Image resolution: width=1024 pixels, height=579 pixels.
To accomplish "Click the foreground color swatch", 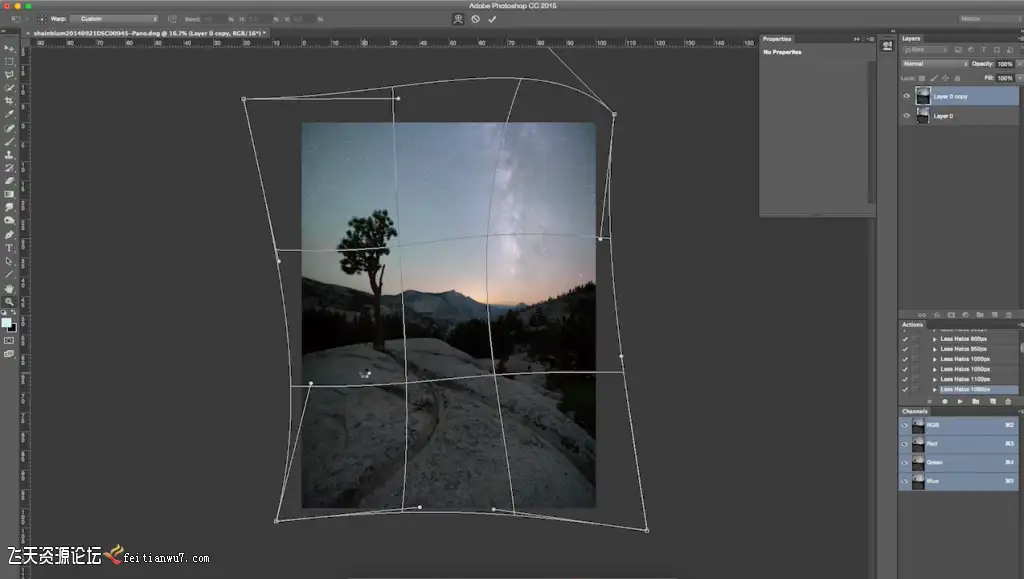I will tap(7, 323).
